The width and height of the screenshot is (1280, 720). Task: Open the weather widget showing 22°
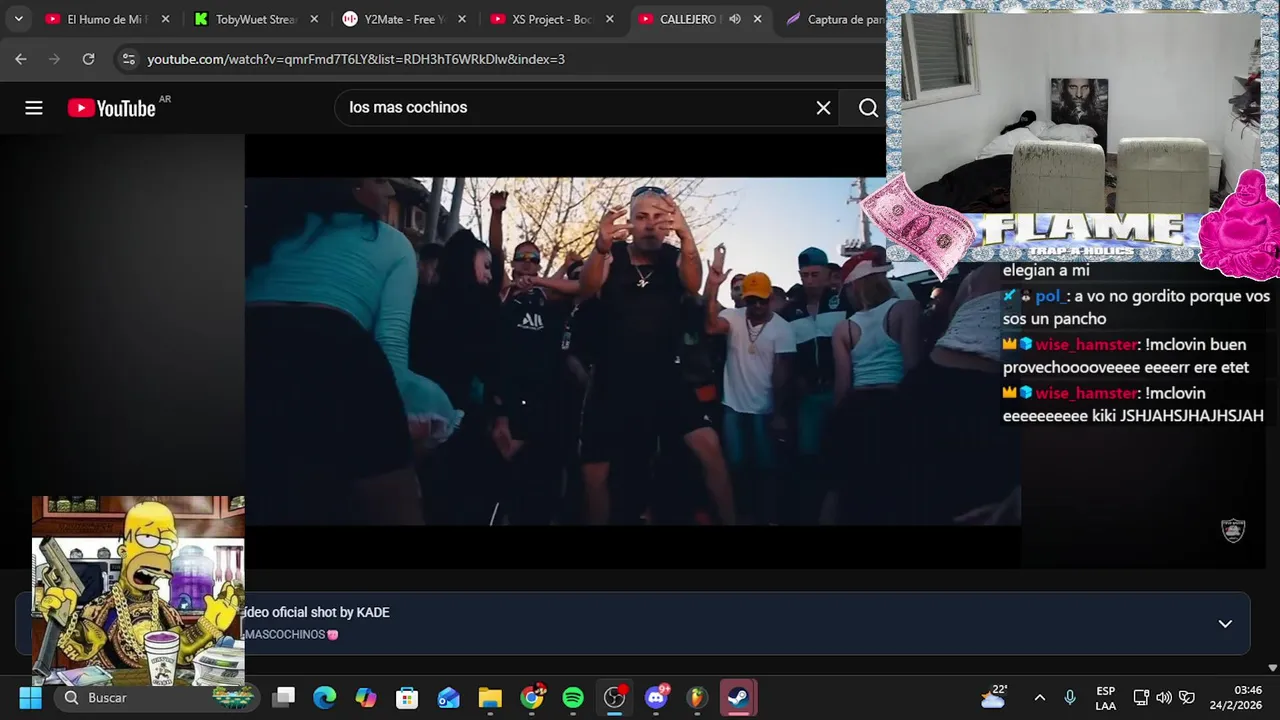pyautogui.click(x=995, y=697)
